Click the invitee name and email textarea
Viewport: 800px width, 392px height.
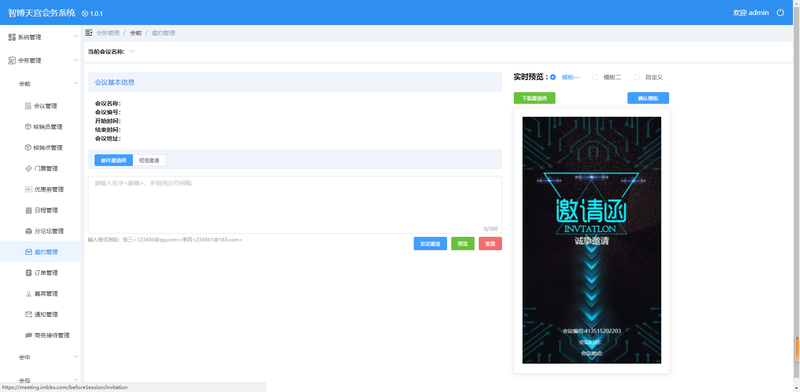coord(295,205)
